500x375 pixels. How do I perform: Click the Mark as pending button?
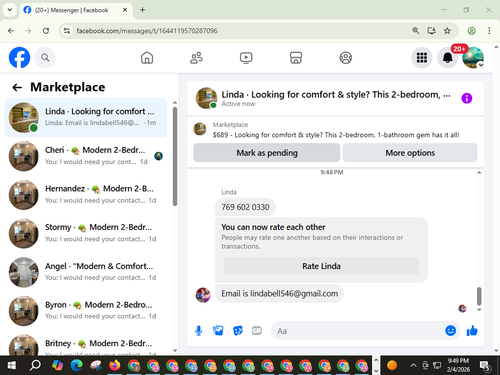(x=267, y=153)
